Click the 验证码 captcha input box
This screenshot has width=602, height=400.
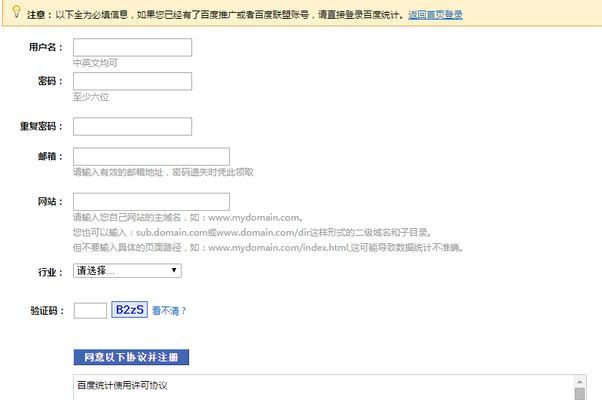(x=90, y=311)
